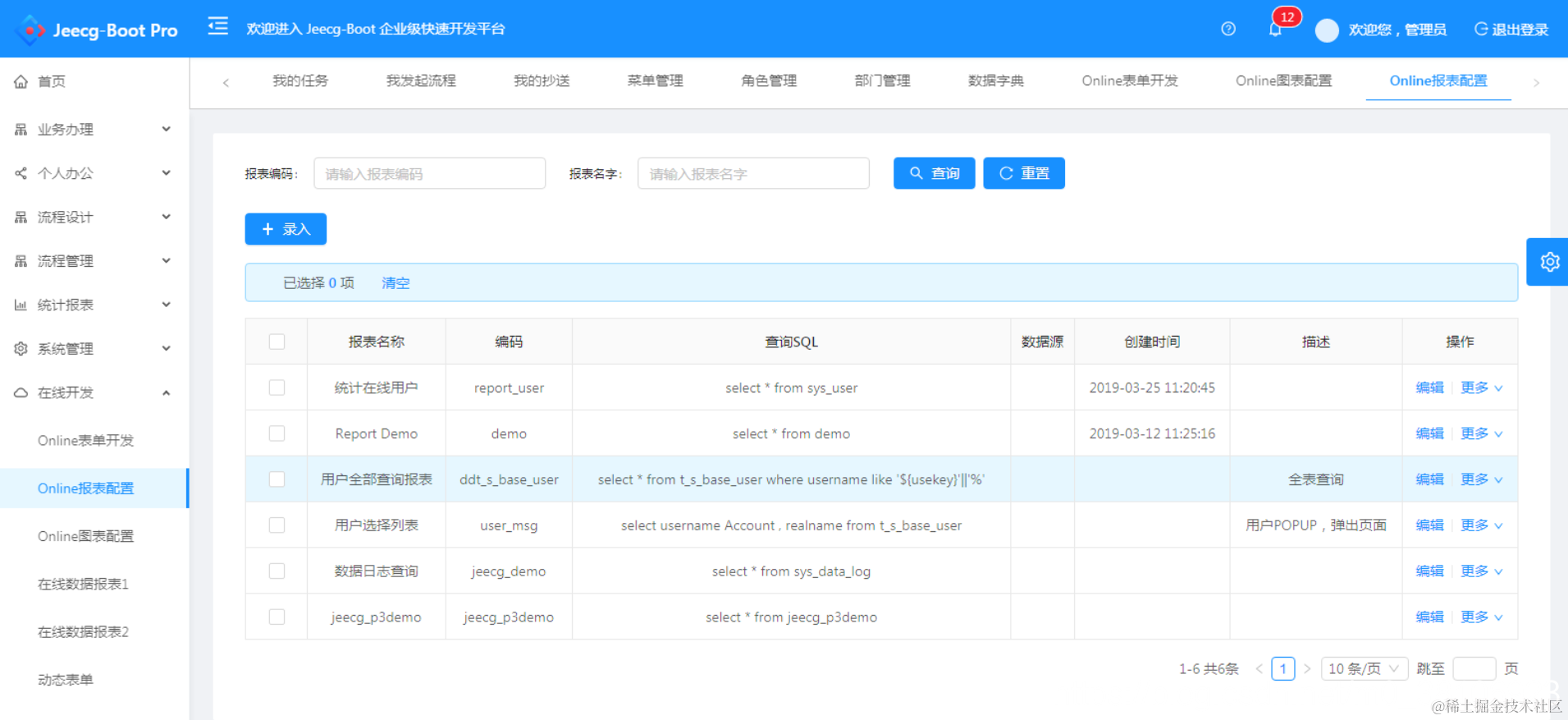Image resolution: width=1568 pixels, height=720 pixels.
Task: Open 更多 dropdown for report_user row
Action: tap(1481, 388)
